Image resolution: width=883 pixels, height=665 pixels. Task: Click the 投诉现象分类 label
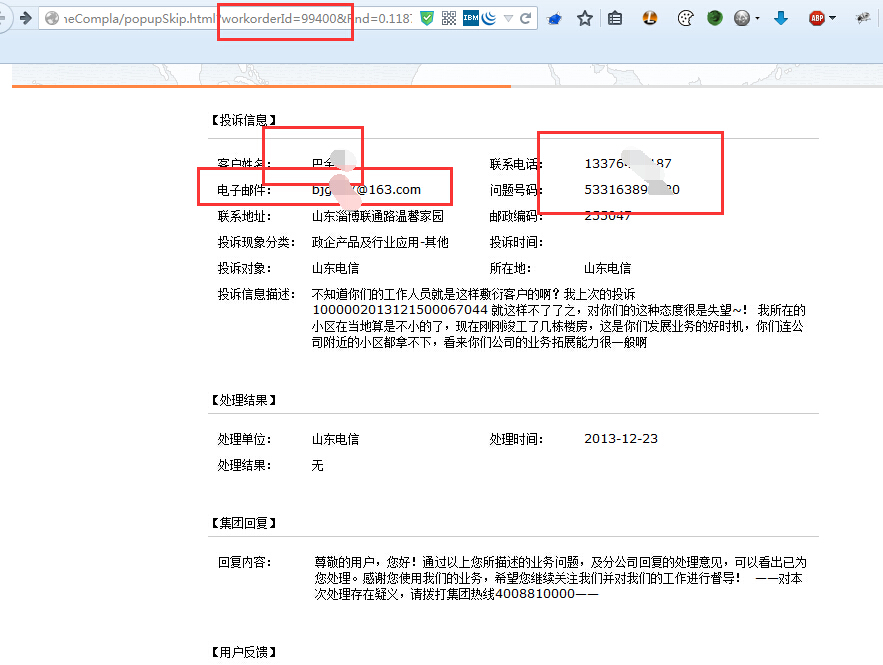pyautogui.click(x=256, y=242)
